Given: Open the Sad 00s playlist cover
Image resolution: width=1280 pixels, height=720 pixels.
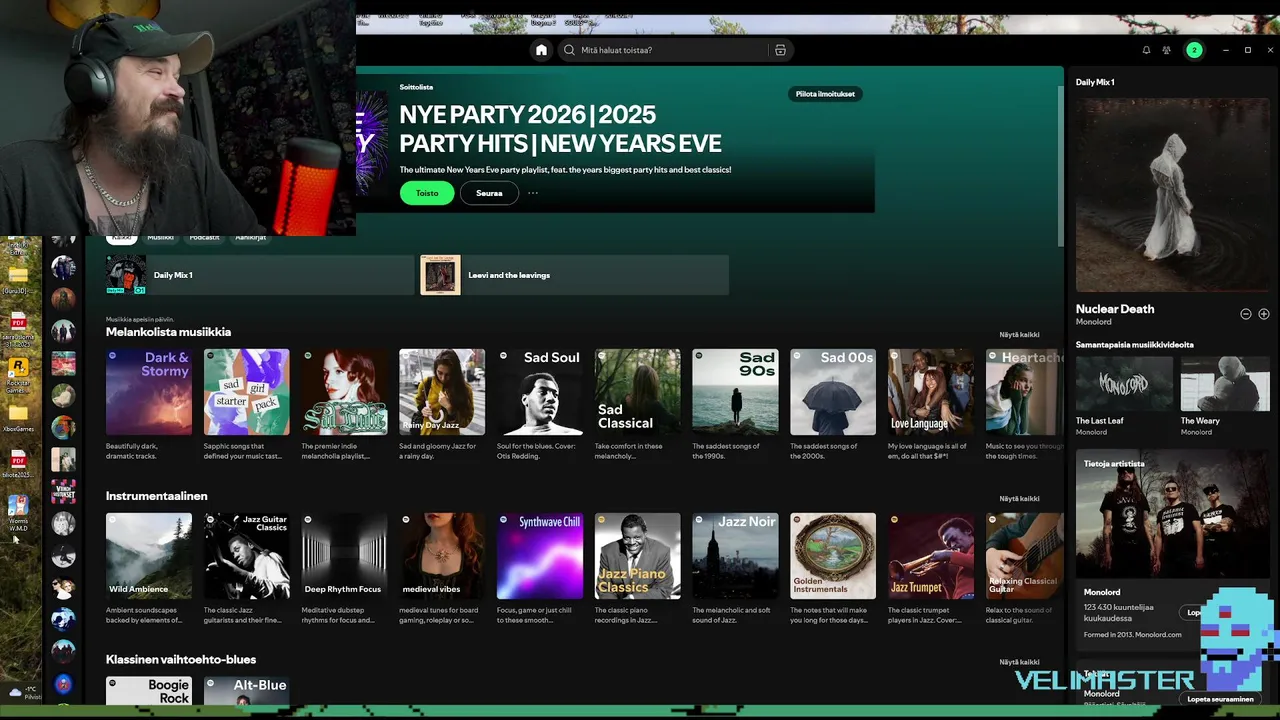Looking at the screenshot, I should (833, 392).
